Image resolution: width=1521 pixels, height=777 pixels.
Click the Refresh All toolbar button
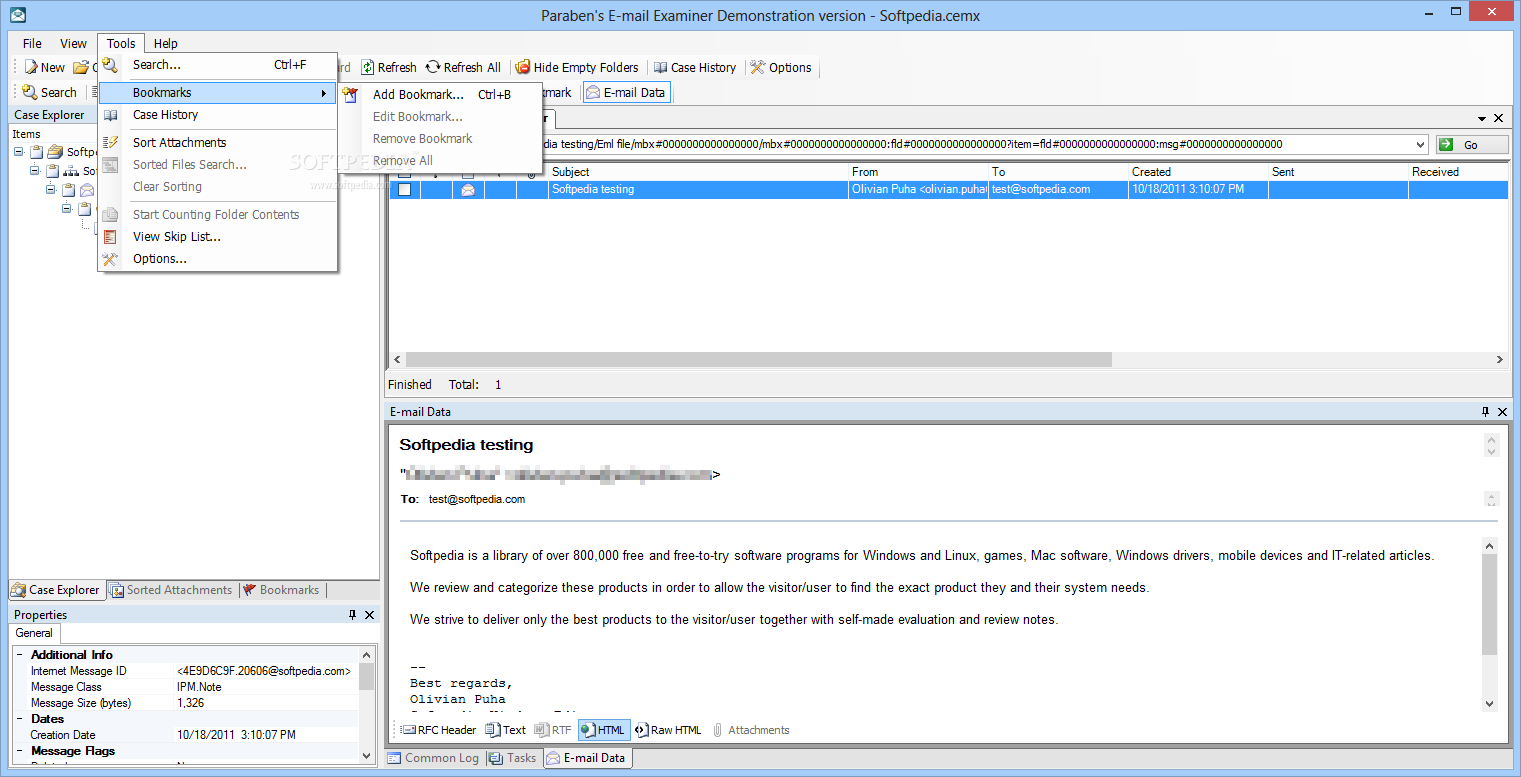point(463,68)
